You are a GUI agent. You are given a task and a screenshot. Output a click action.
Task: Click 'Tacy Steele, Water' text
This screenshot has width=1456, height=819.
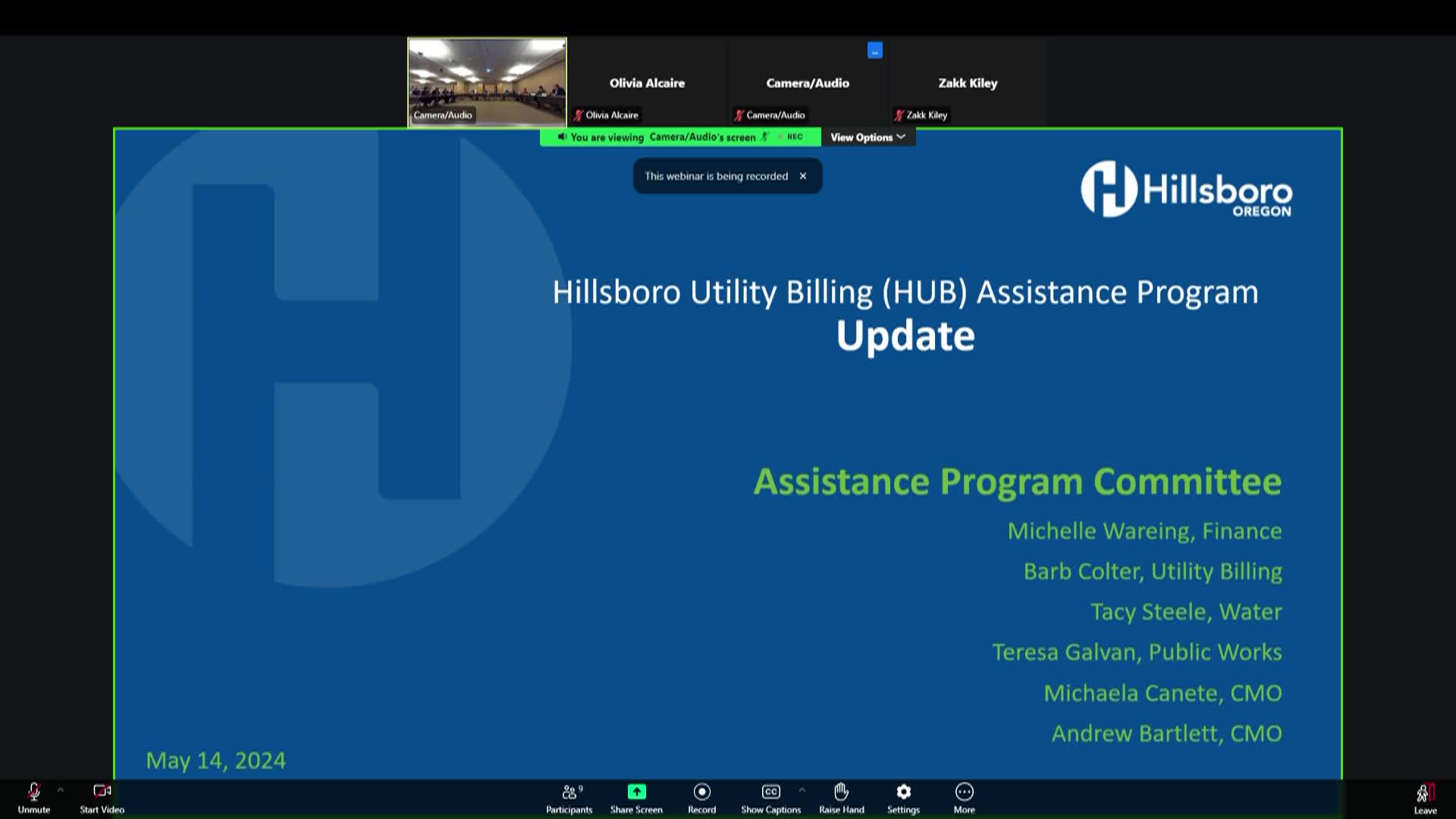pyautogui.click(x=1186, y=612)
